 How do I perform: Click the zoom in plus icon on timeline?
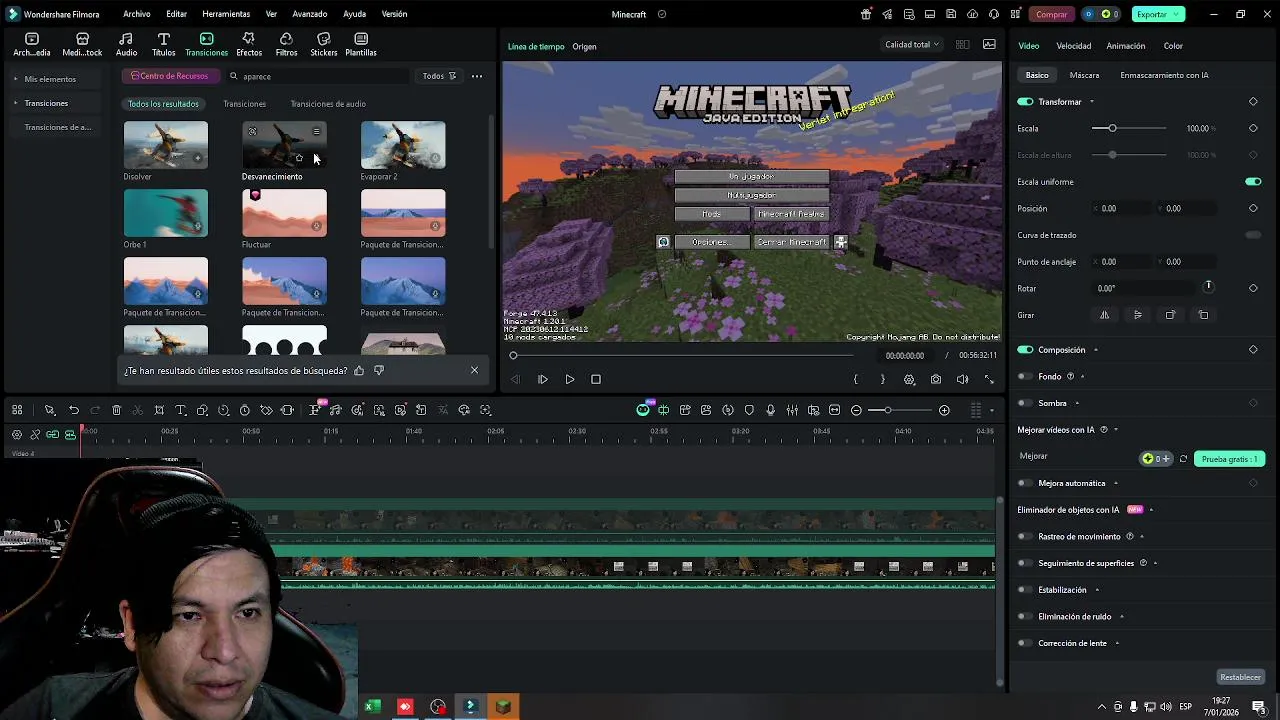click(944, 410)
